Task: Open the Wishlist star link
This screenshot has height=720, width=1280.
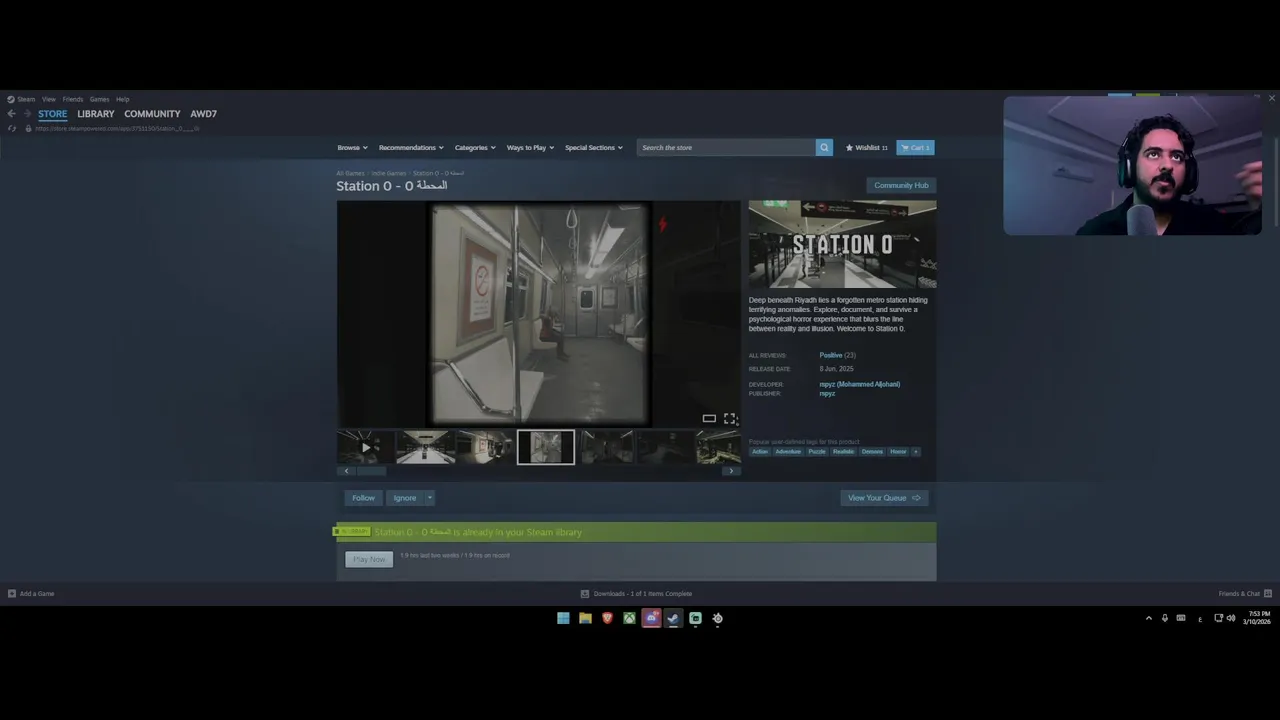Action: 866,147
